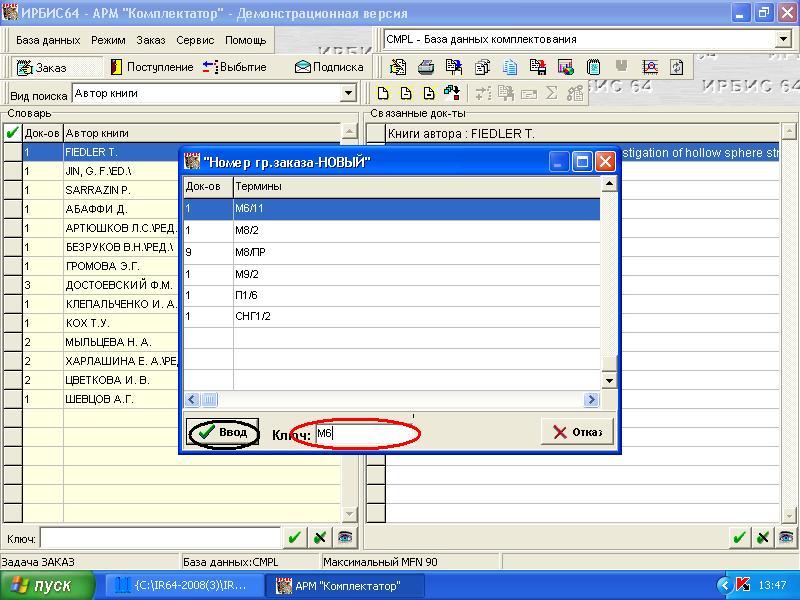
Task: Click the printer icon in the toolbar
Action: pos(426,67)
